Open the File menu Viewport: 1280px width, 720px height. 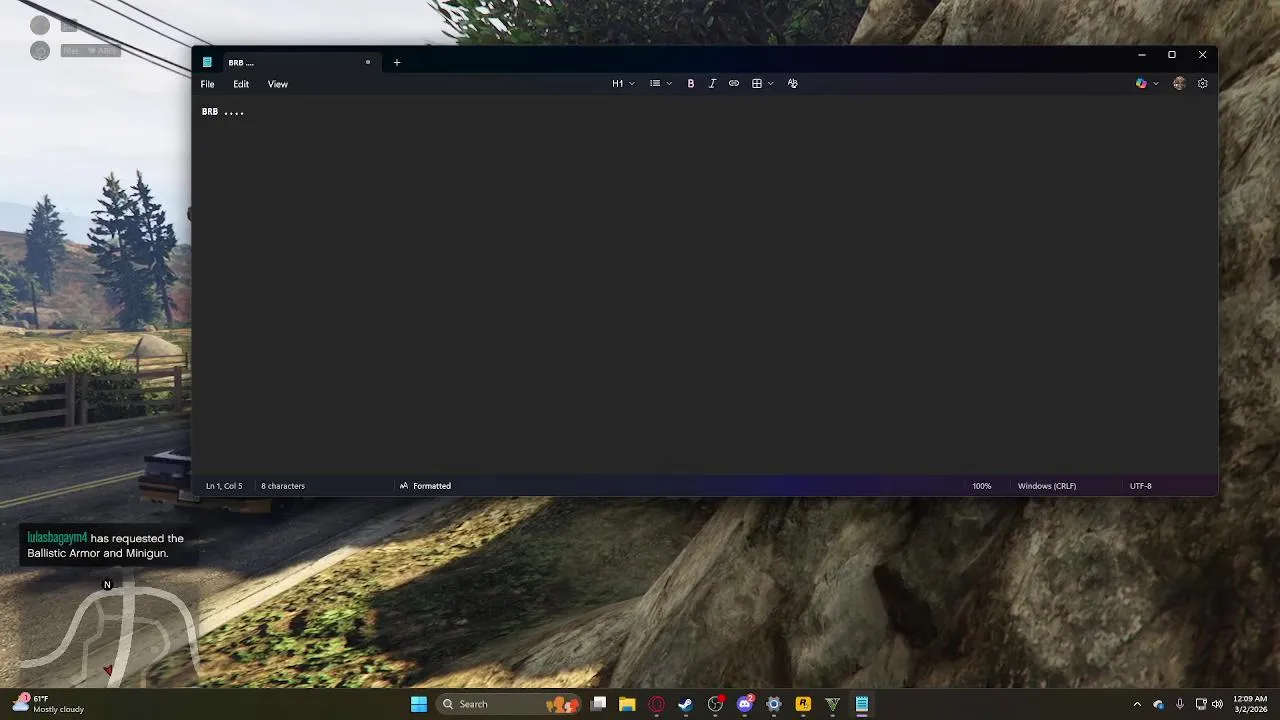pos(207,84)
